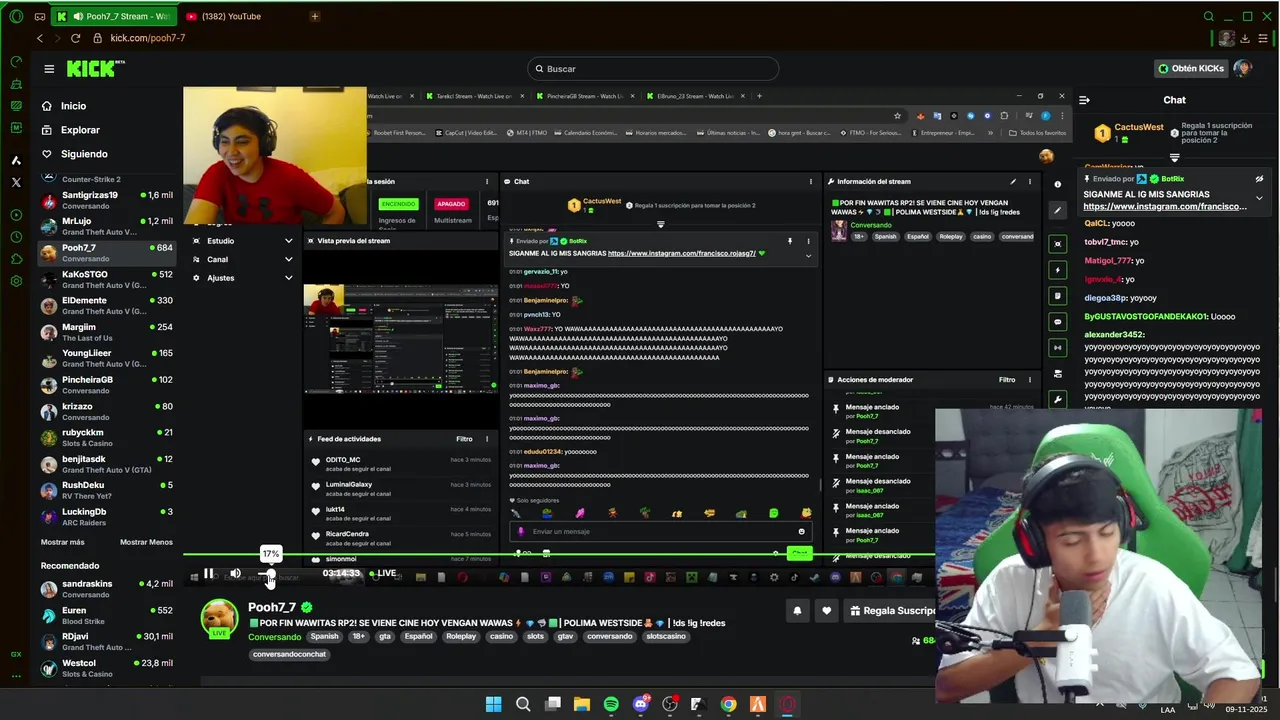Viewport: 1280px width, 720px height.
Task: Pause the Pooh7_7 stream
Action: point(208,574)
